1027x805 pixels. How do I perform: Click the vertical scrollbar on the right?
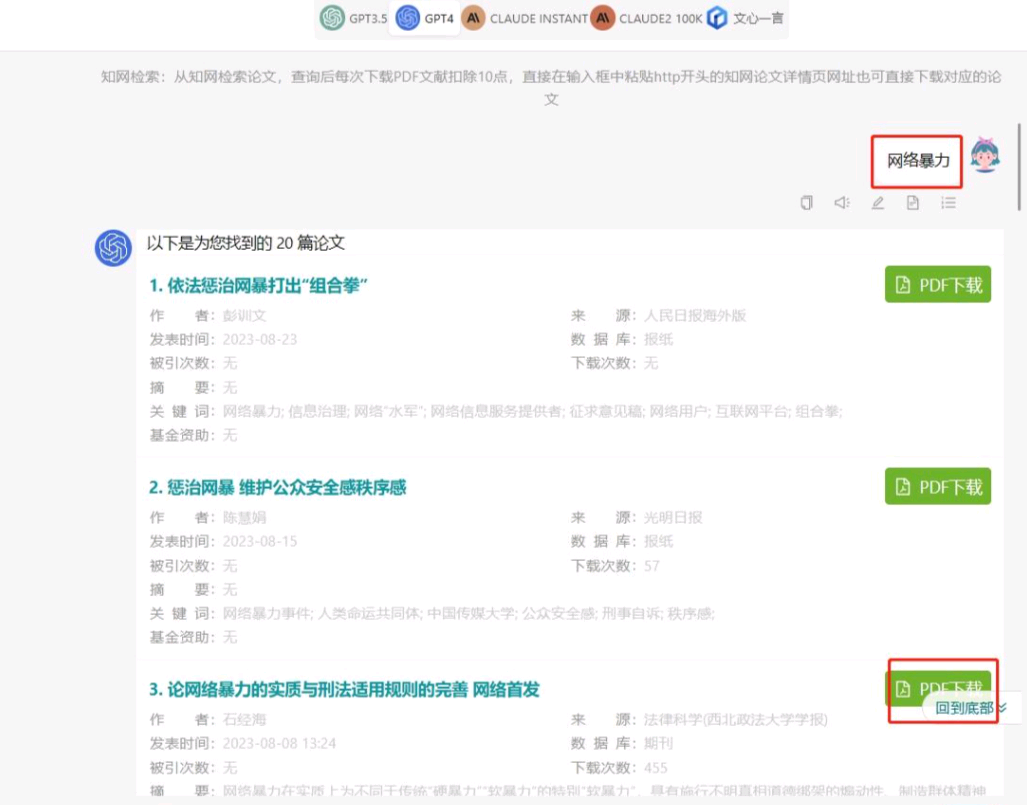(x=1019, y=167)
